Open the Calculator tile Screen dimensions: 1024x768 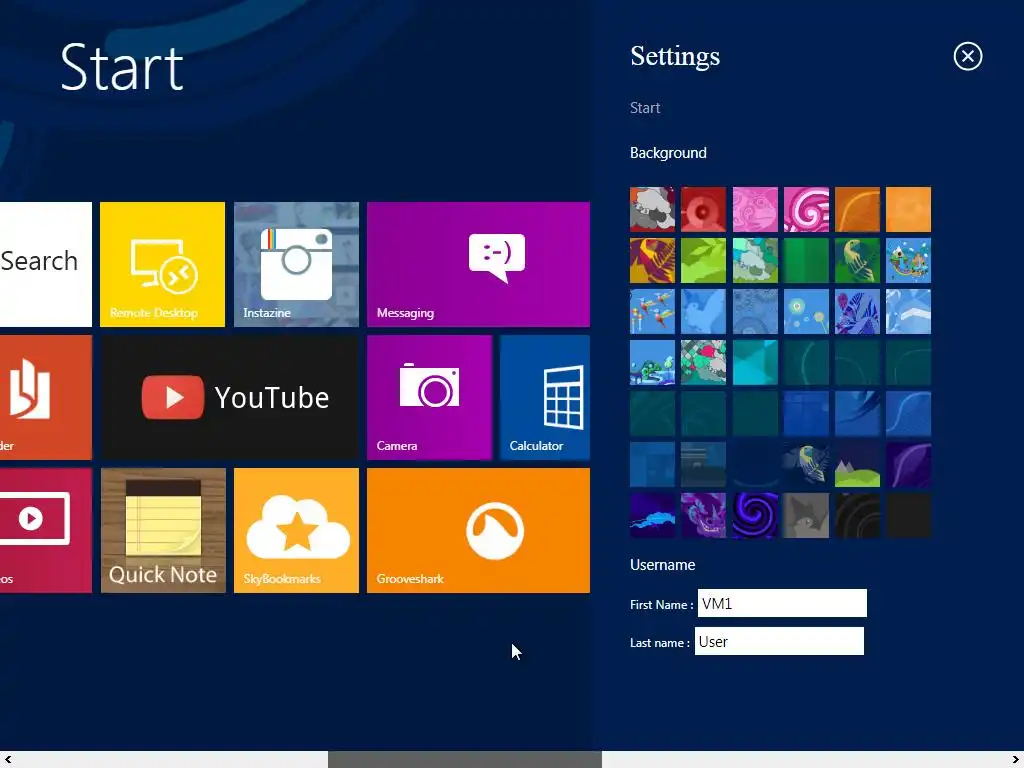545,397
